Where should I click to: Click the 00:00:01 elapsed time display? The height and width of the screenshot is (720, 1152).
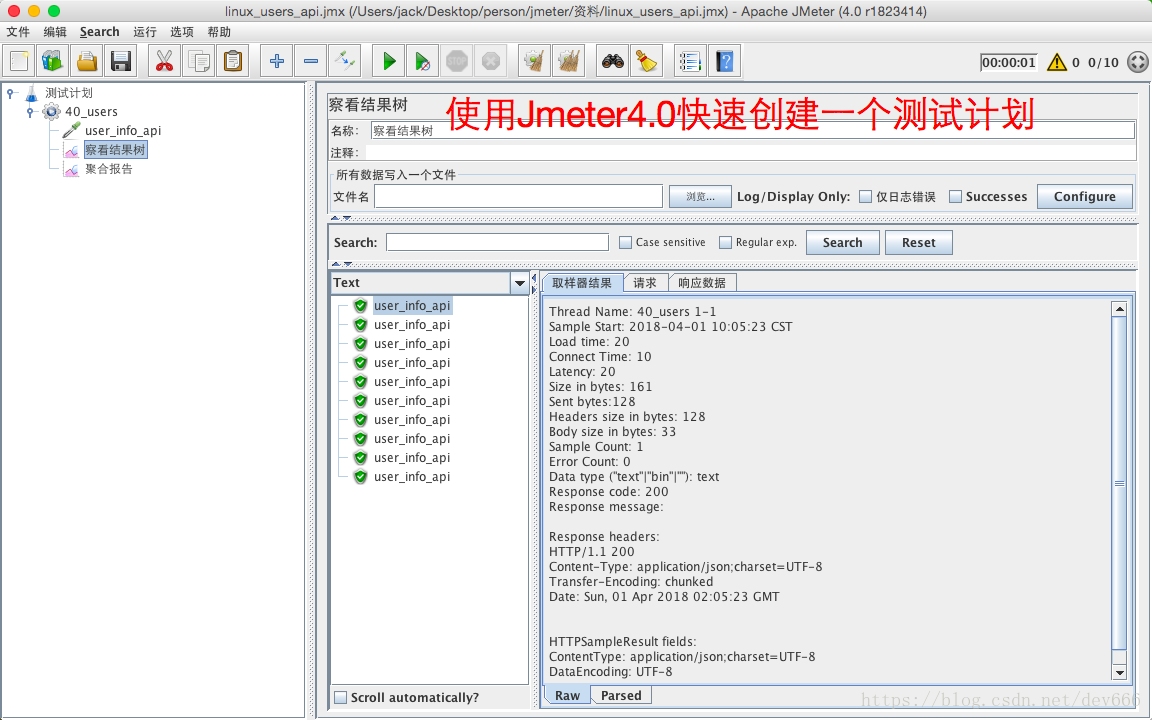(1009, 62)
